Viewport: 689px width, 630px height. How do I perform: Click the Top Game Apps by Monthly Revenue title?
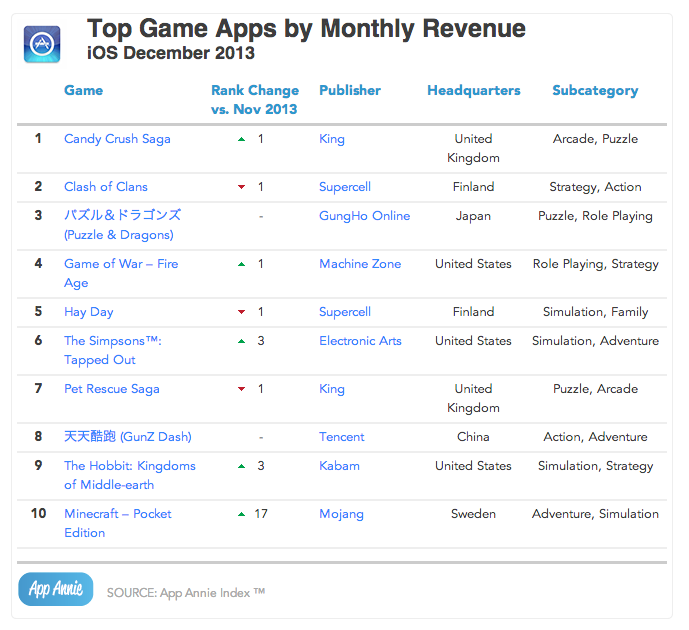(306, 29)
